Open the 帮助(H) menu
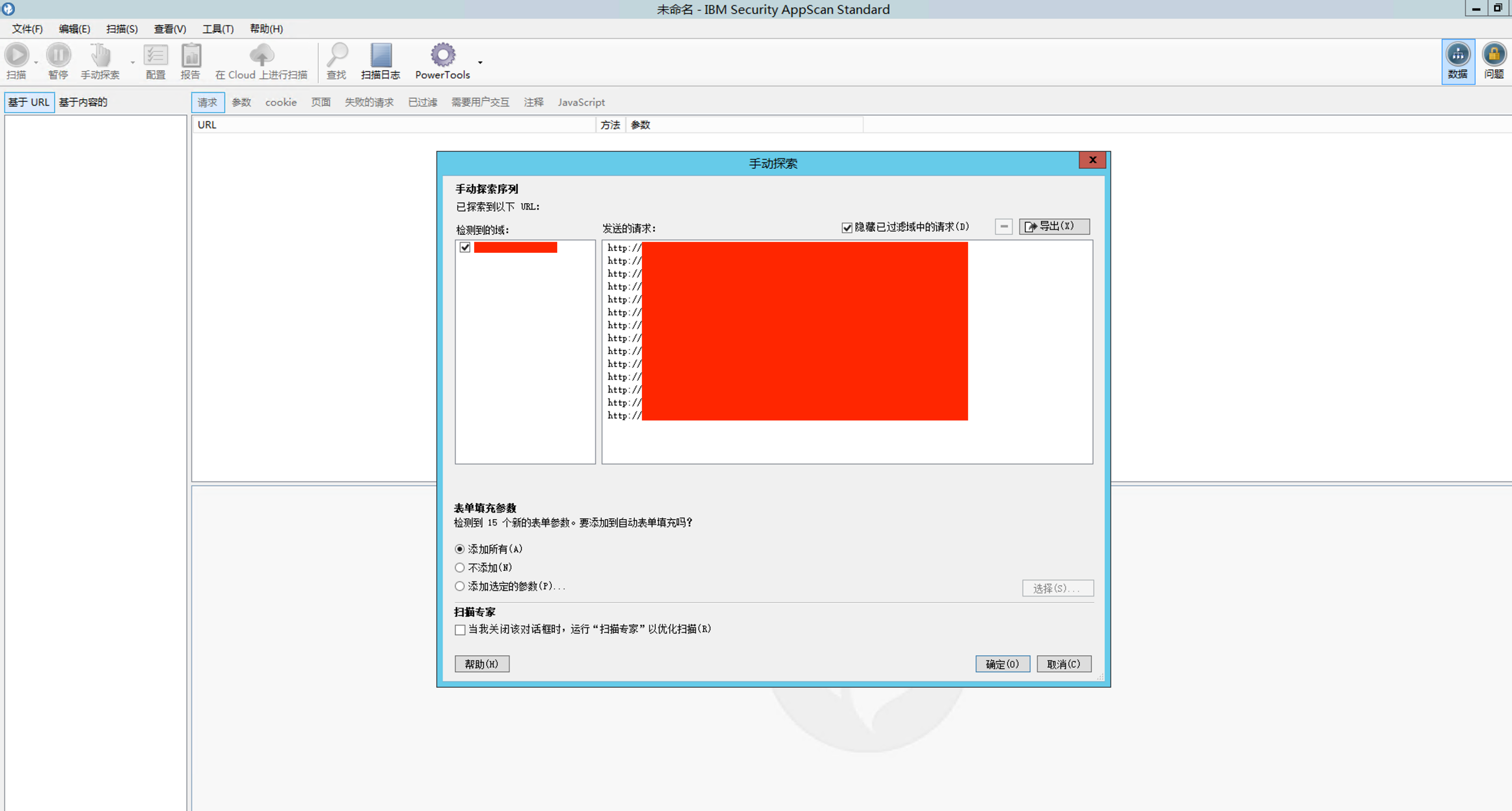This screenshot has width=1512, height=811. tap(267, 29)
